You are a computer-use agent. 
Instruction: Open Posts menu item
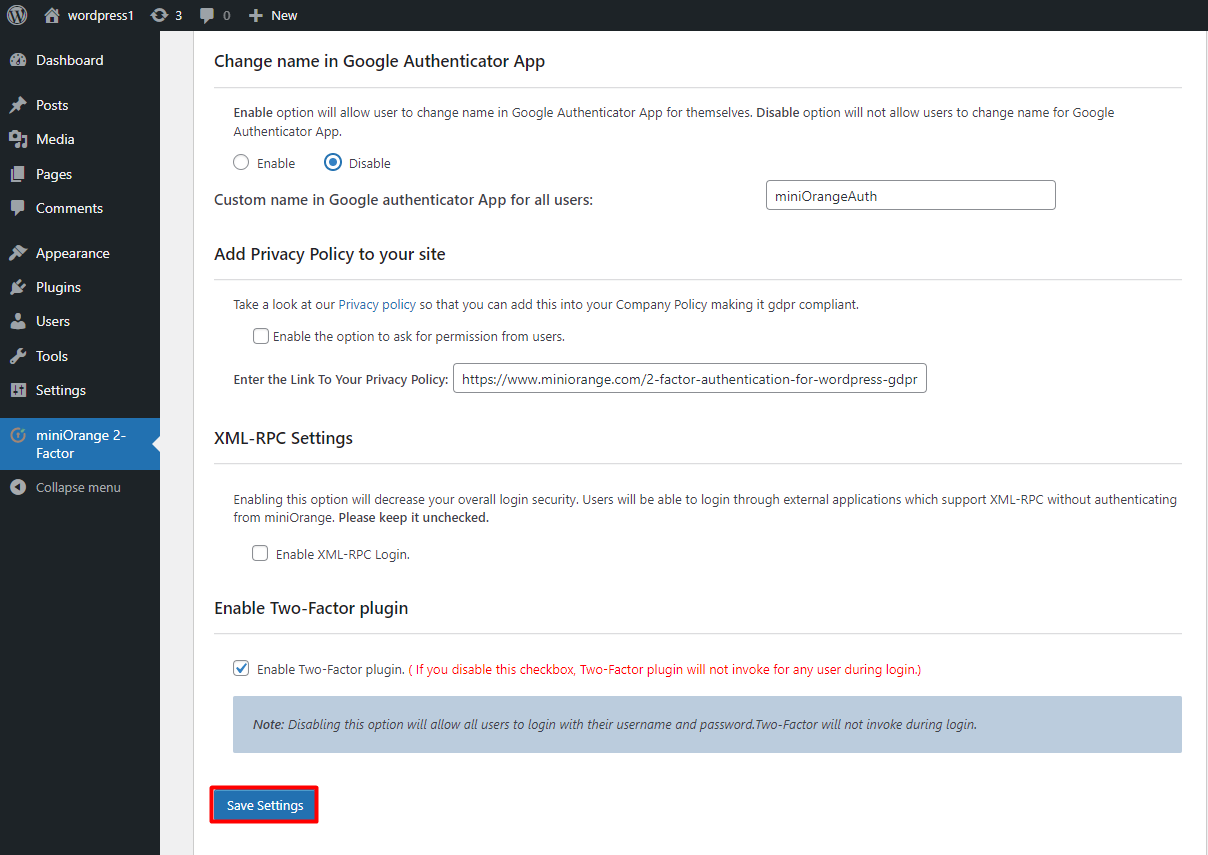80,105
